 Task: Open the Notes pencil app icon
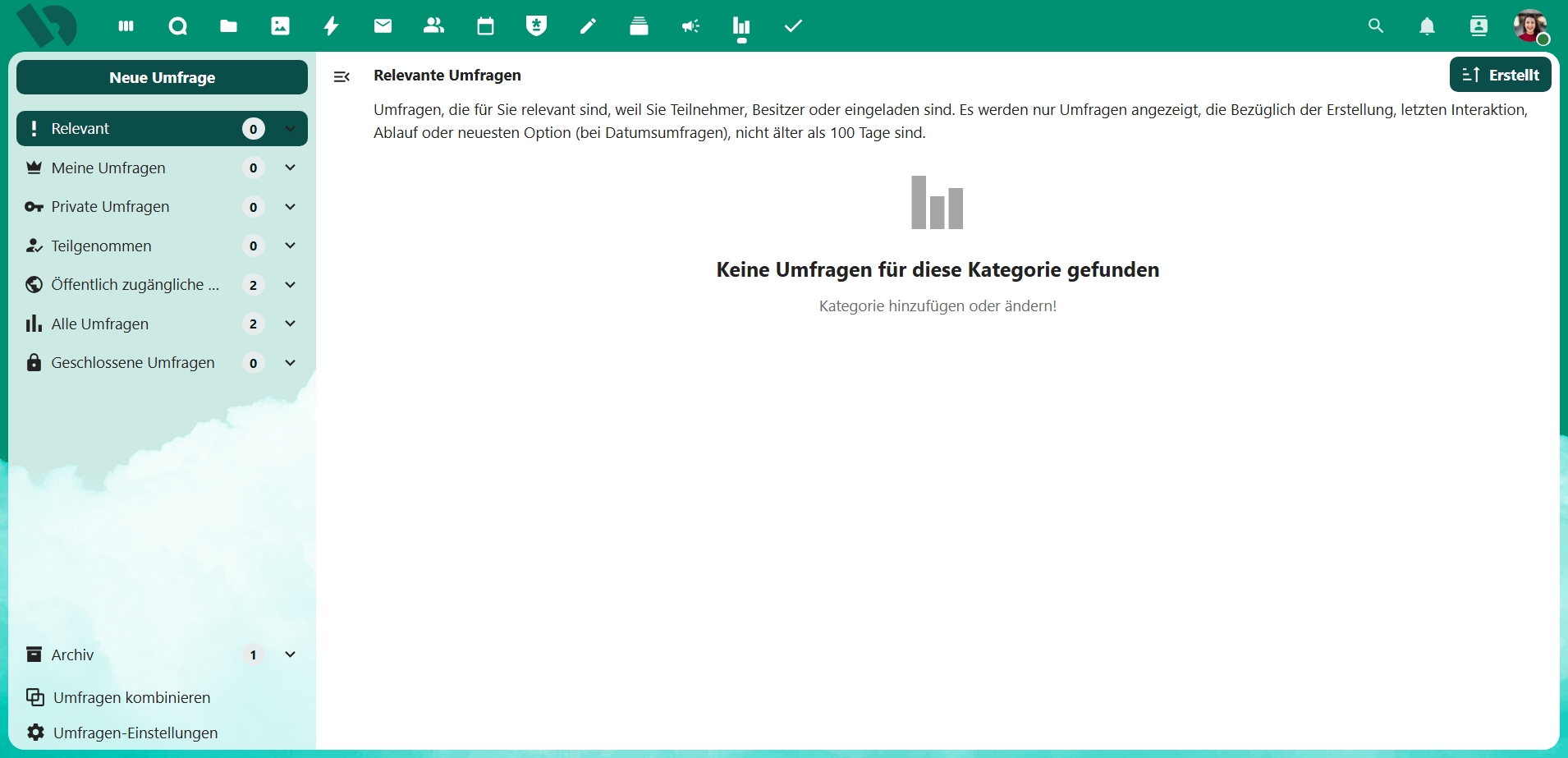pyautogui.click(x=588, y=26)
